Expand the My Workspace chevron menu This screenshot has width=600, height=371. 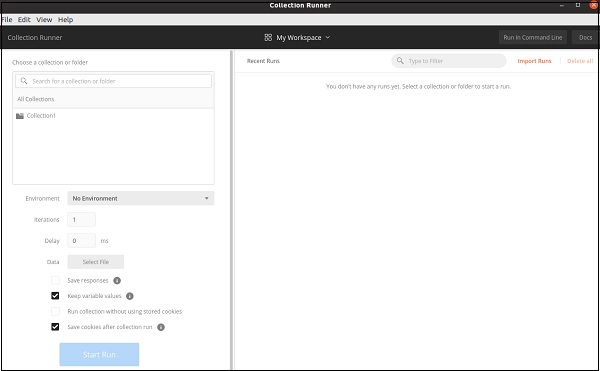coord(328,37)
